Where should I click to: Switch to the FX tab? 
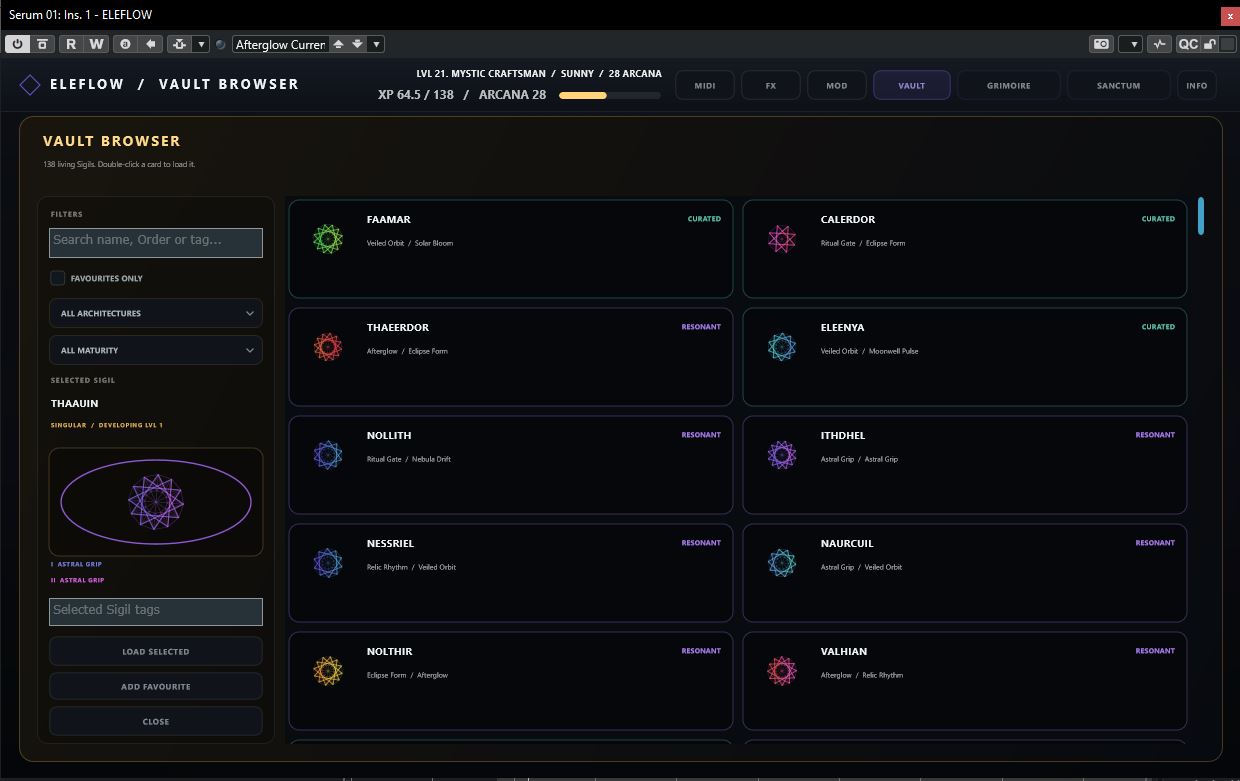771,85
